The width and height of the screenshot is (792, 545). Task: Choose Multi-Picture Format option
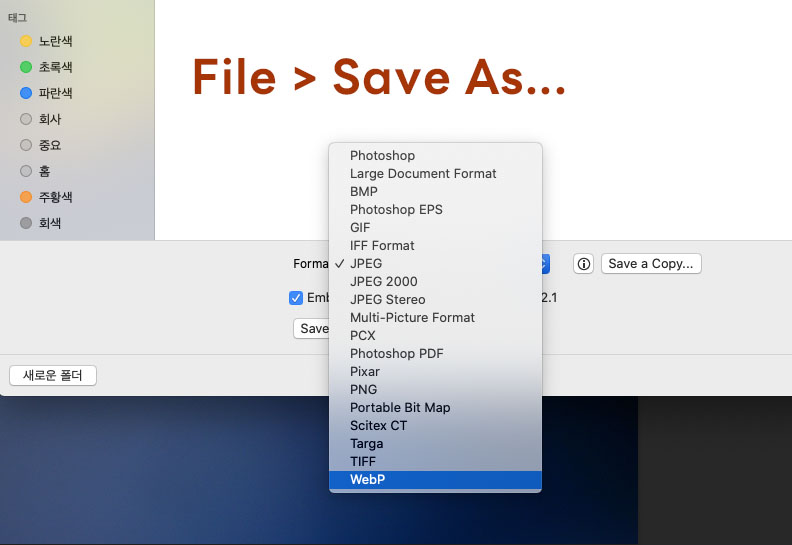coord(435,318)
